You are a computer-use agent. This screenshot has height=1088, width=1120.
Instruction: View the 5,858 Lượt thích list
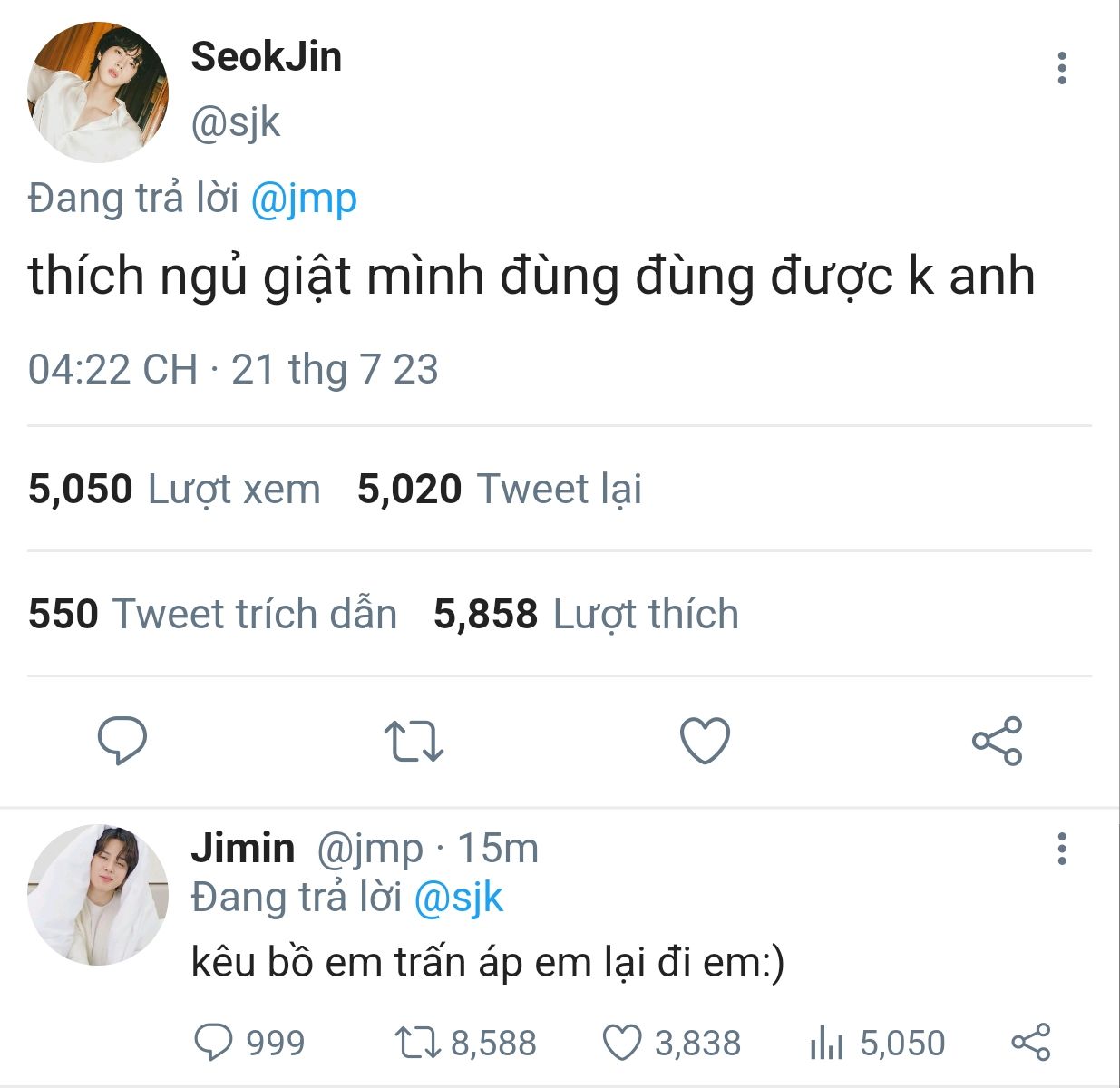click(x=586, y=614)
